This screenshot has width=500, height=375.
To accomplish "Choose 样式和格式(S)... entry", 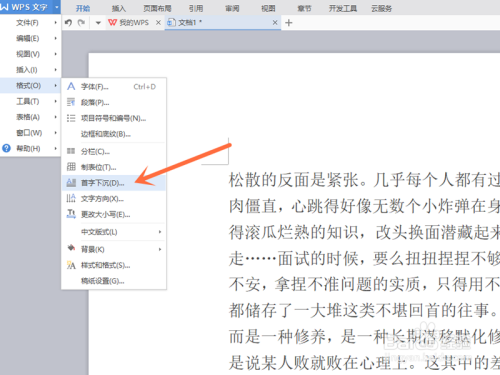I will click(x=114, y=265).
